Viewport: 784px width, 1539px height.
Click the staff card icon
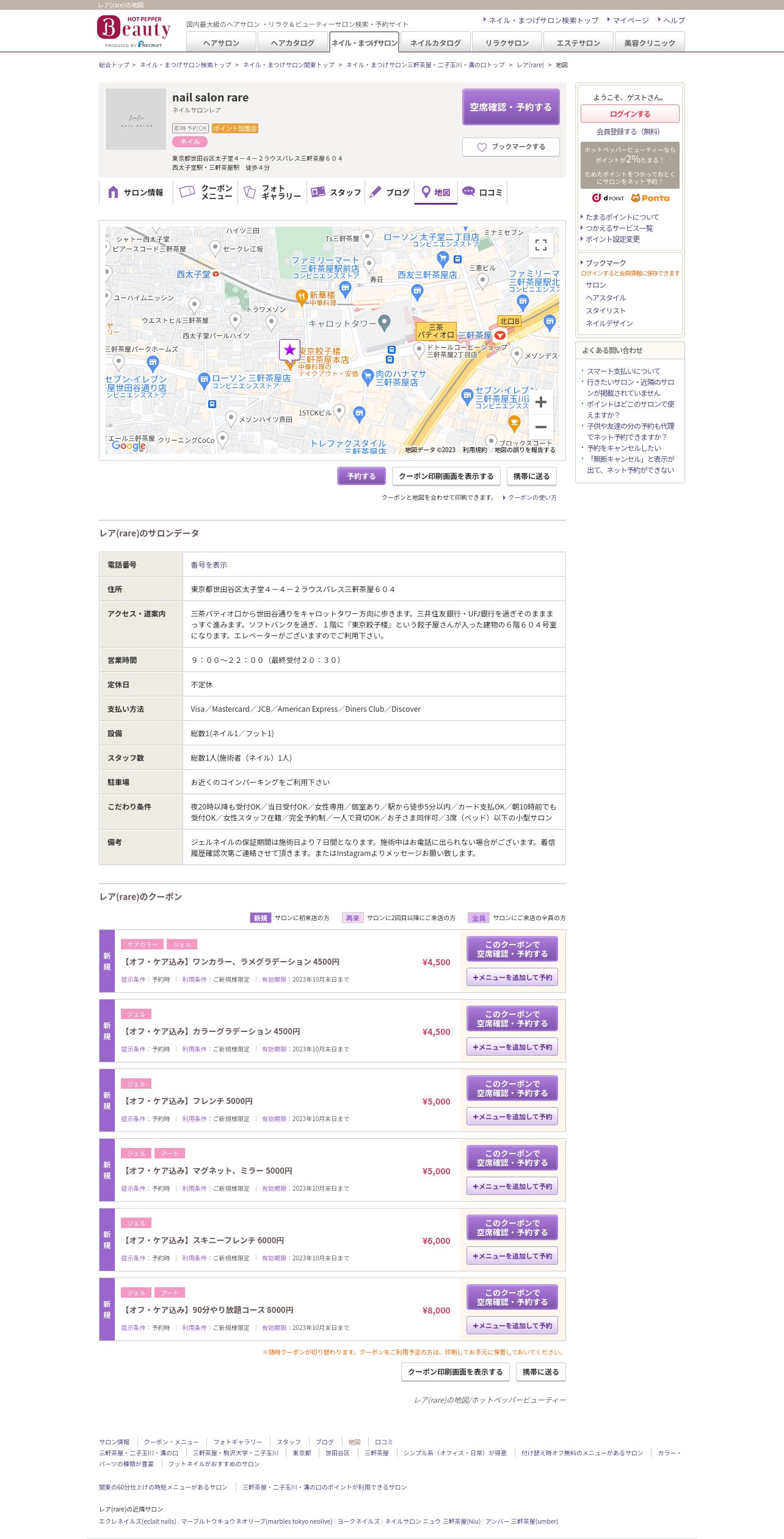pyautogui.click(x=318, y=192)
